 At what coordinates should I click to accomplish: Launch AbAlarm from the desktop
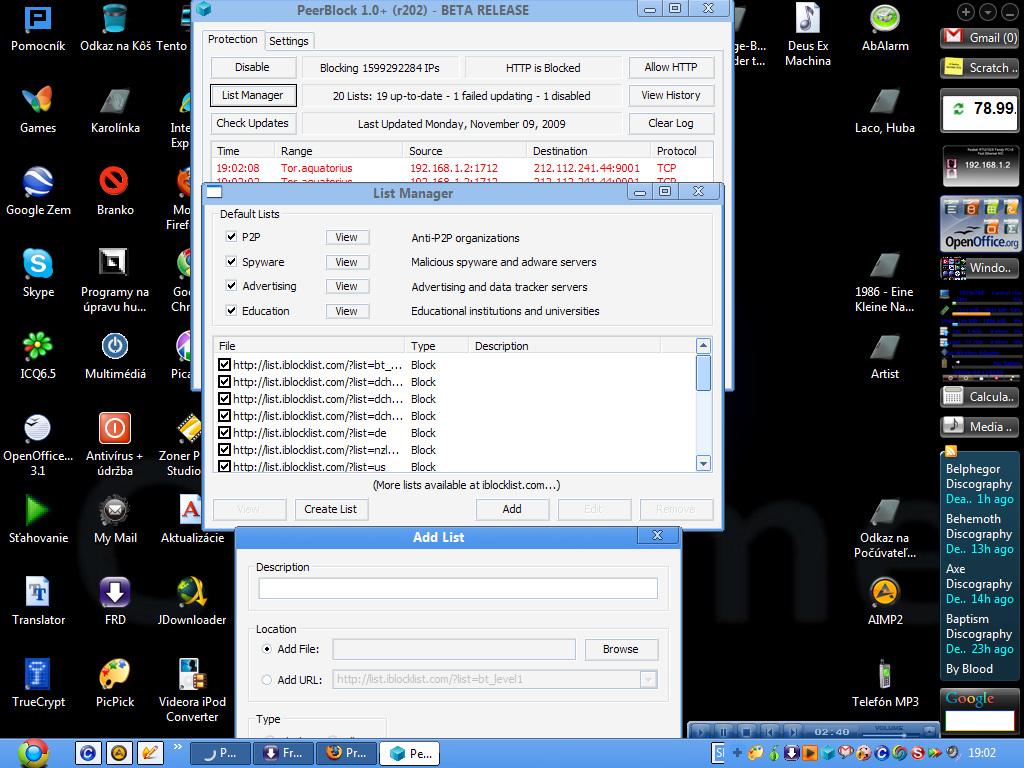click(x=885, y=27)
